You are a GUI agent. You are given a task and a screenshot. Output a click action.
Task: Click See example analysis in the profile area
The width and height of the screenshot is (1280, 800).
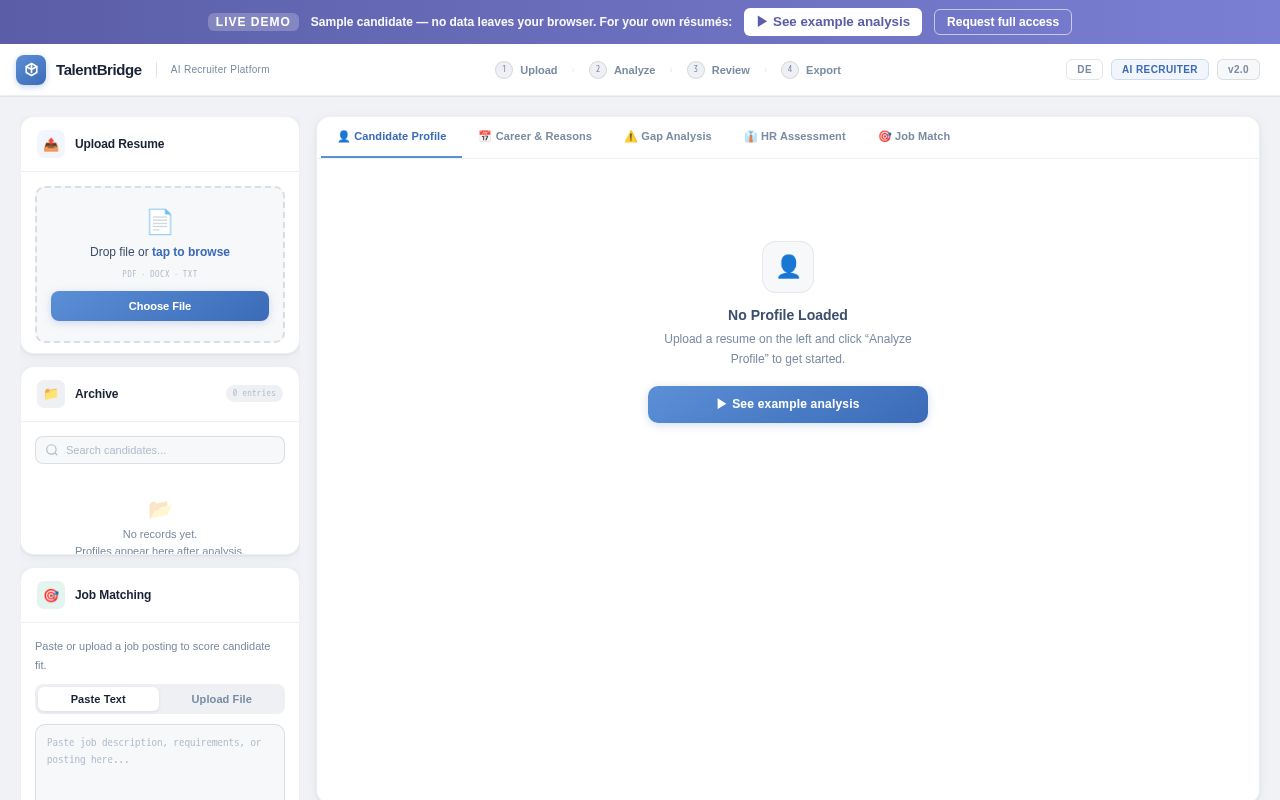pos(788,404)
